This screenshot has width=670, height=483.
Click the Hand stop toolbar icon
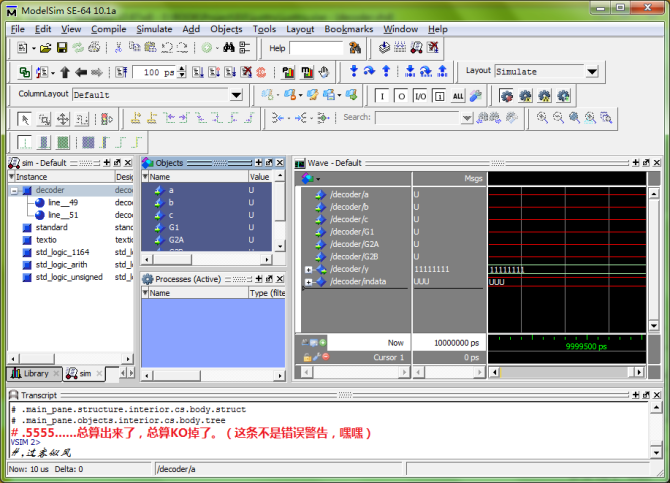click(324, 72)
